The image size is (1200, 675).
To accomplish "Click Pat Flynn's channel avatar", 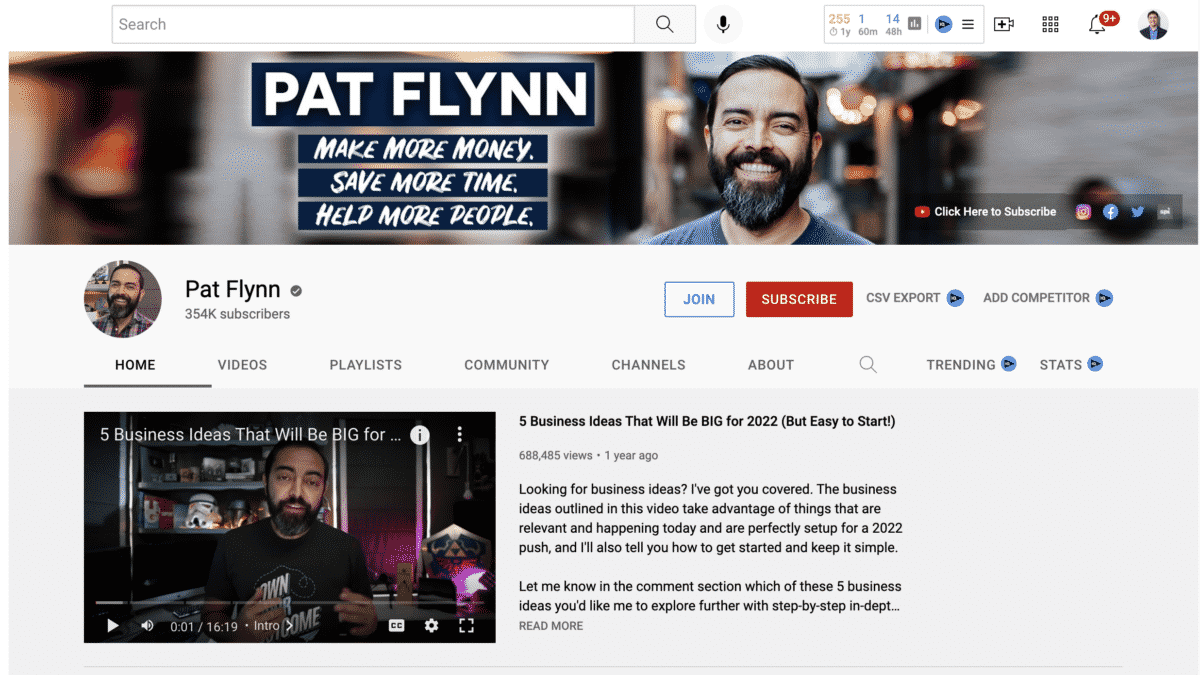I will point(123,299).
